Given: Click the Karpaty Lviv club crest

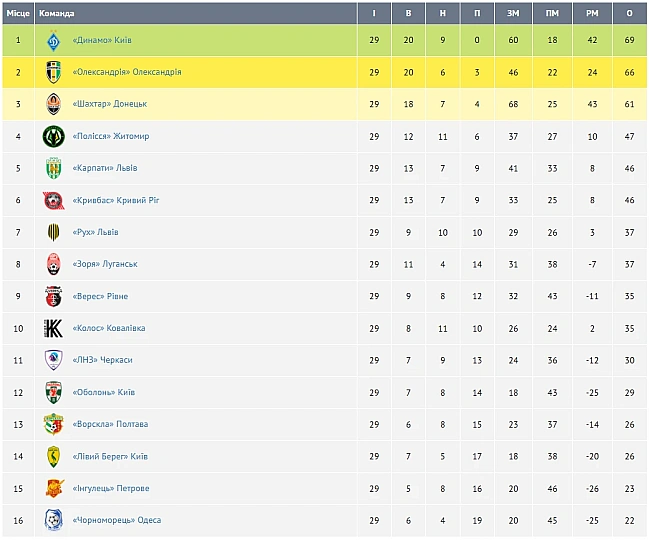Looking at the screenshot, I should click(54, 168).
